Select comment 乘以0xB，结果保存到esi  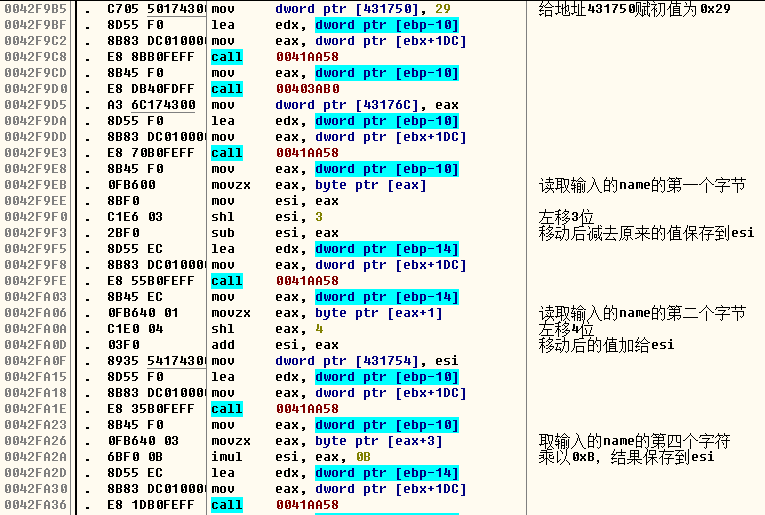(626, 457)
